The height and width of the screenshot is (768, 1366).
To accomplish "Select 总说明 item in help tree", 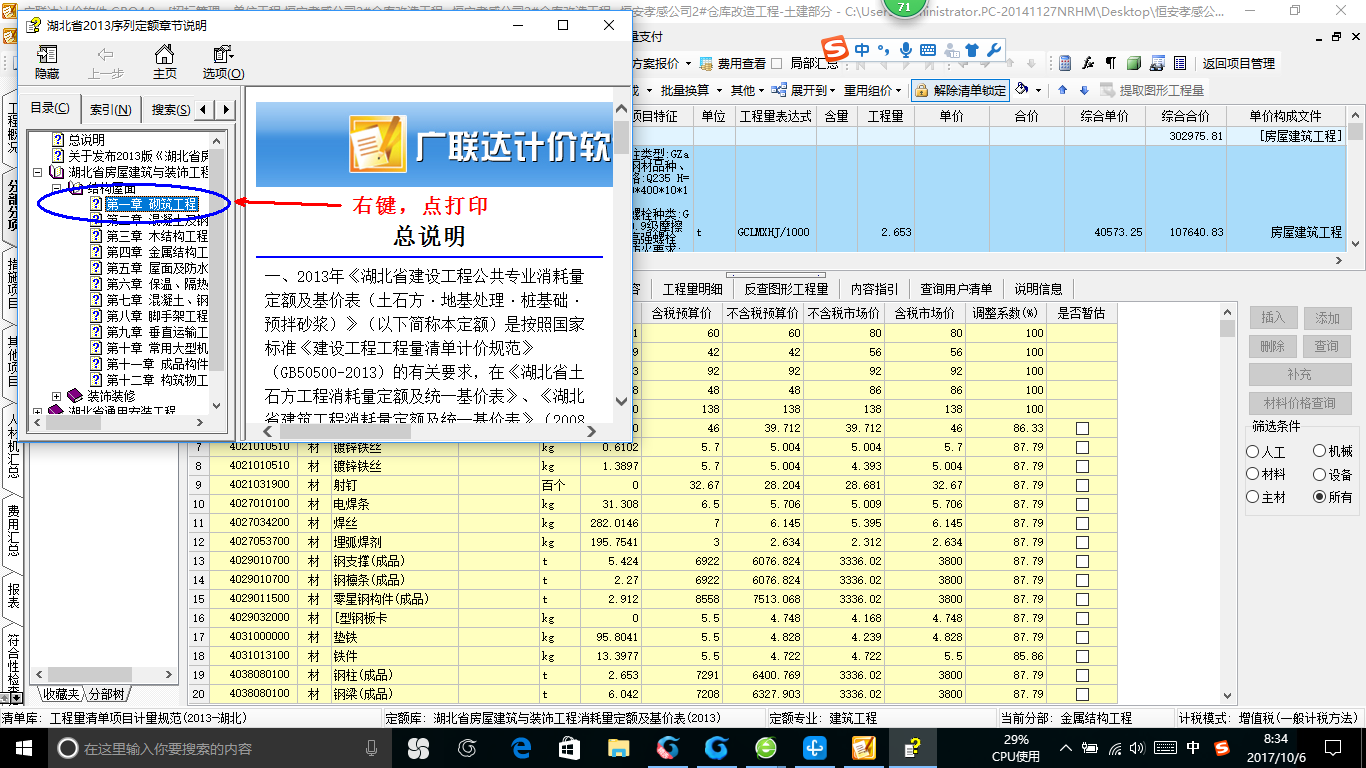I will point(87,140).
